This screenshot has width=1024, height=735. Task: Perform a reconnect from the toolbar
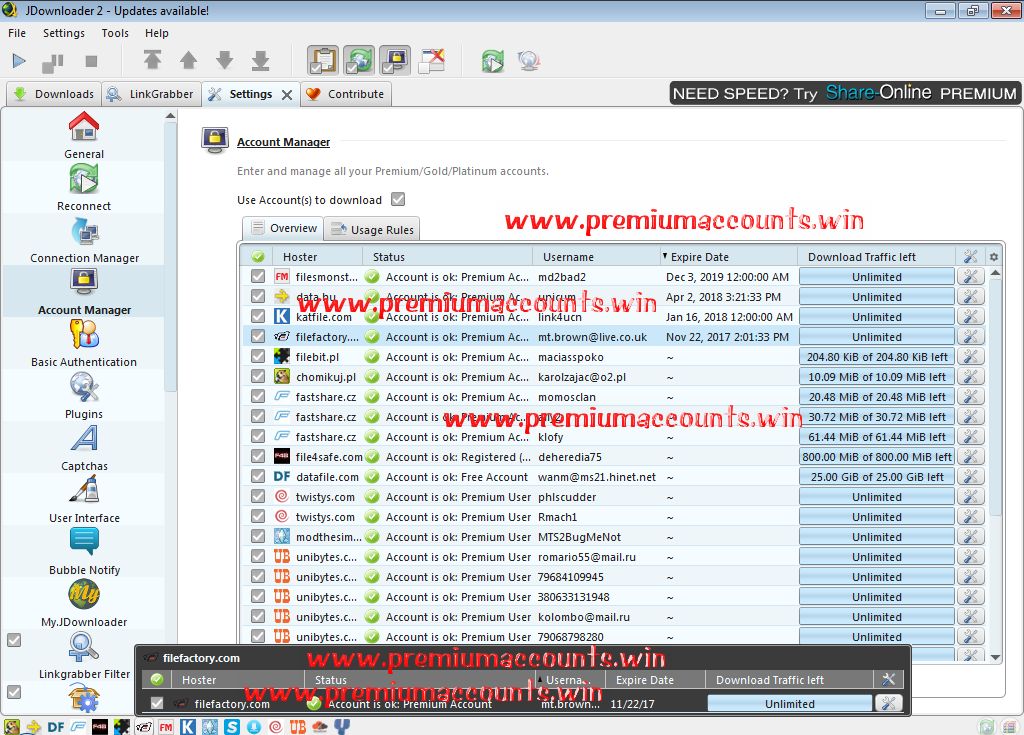point(493,61)
